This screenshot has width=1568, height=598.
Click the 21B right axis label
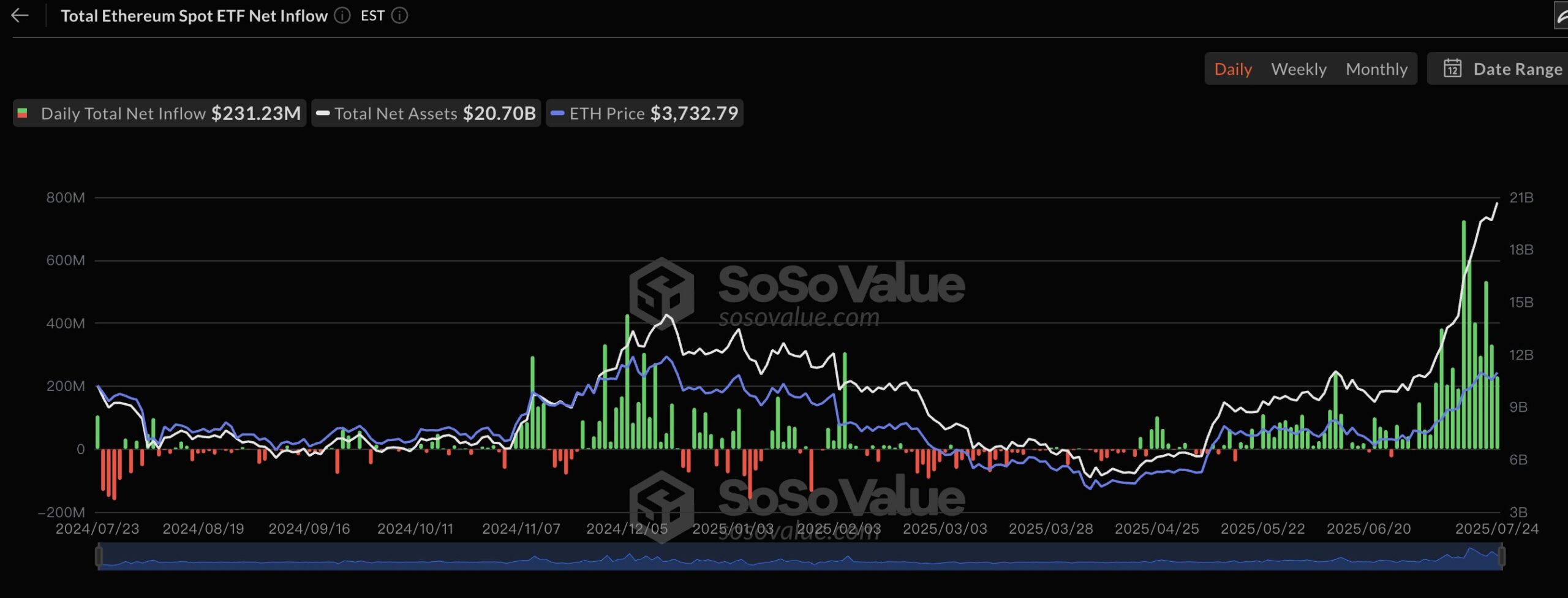(1521, 198)
